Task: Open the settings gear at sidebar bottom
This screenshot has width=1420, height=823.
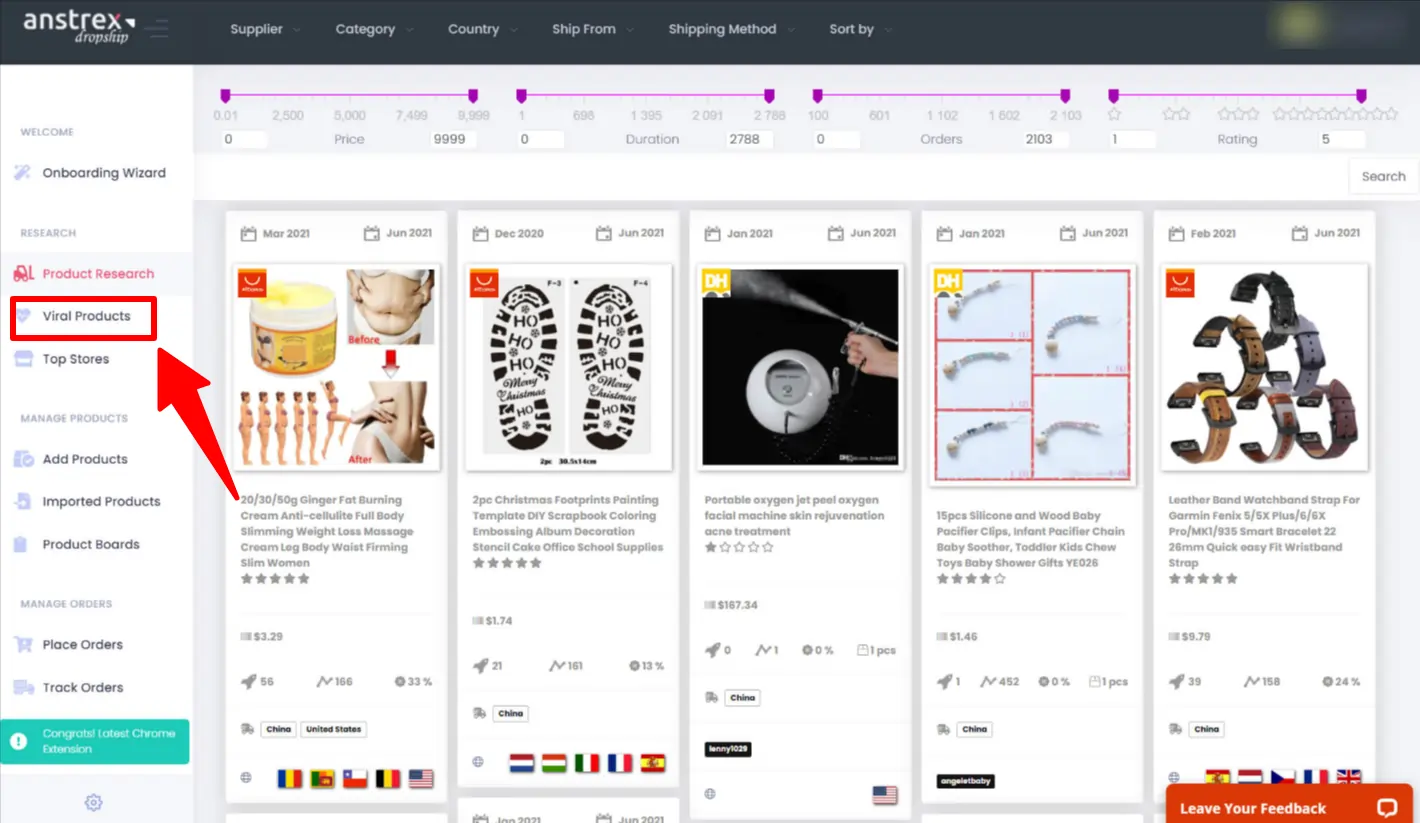Action: pos(93,802)
